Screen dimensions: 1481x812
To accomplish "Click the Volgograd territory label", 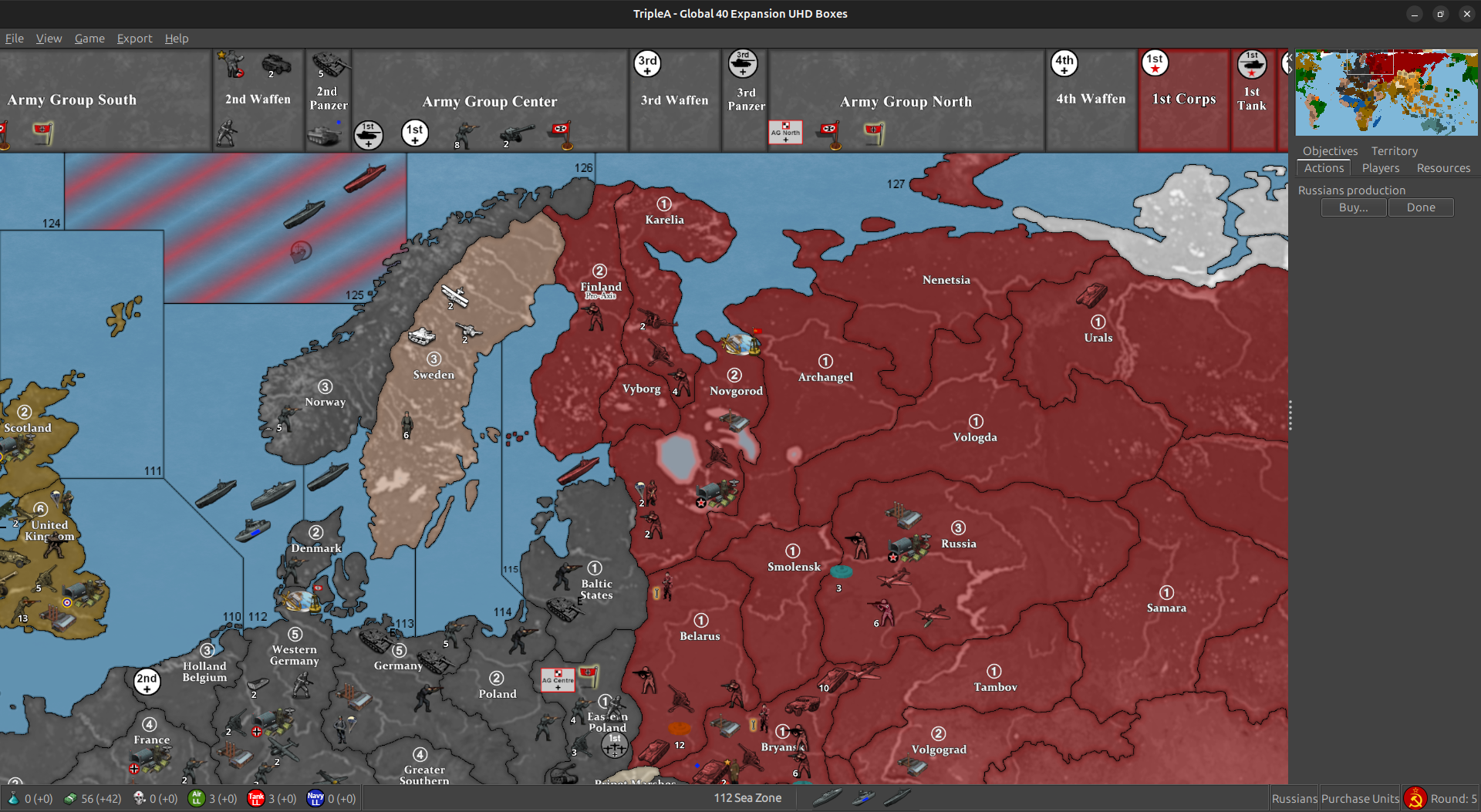I will coord(939,750).
